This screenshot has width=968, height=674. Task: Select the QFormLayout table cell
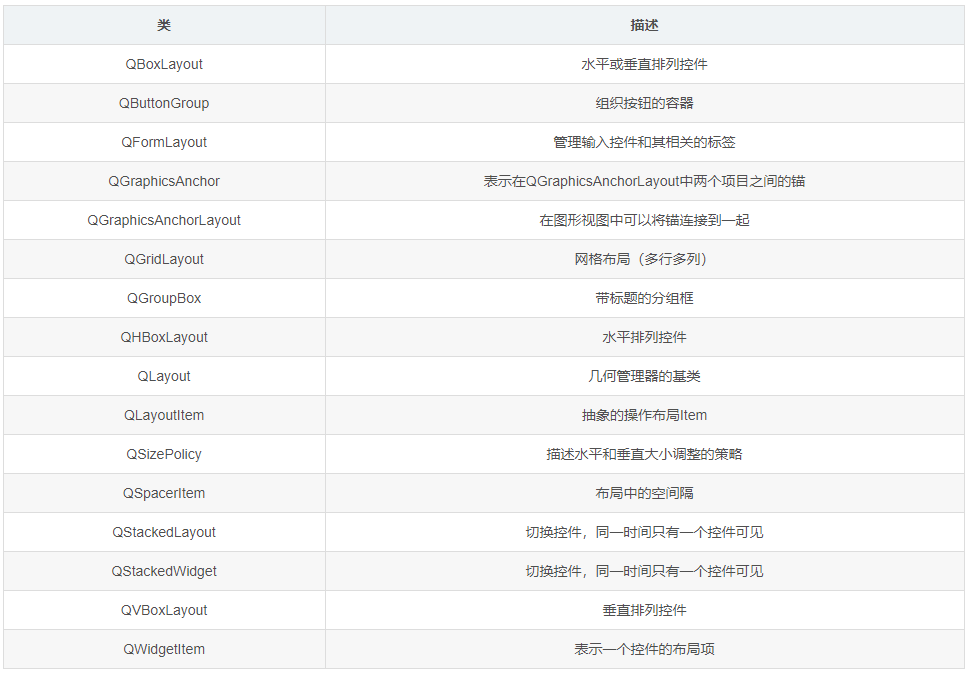pos(164,142)
